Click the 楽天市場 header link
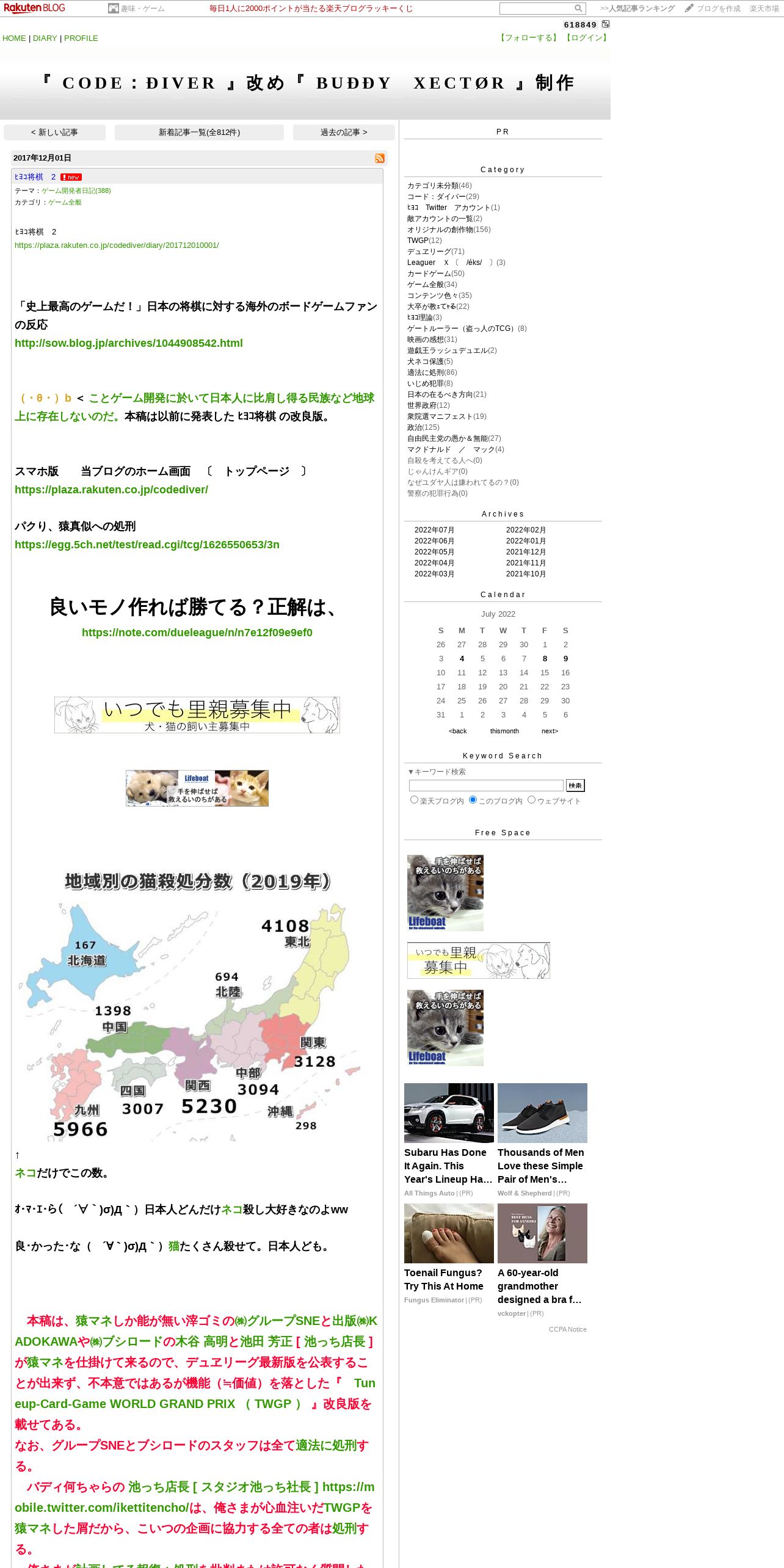The height and width of the screenshot is (1568, 784). (x=764, y=9)
